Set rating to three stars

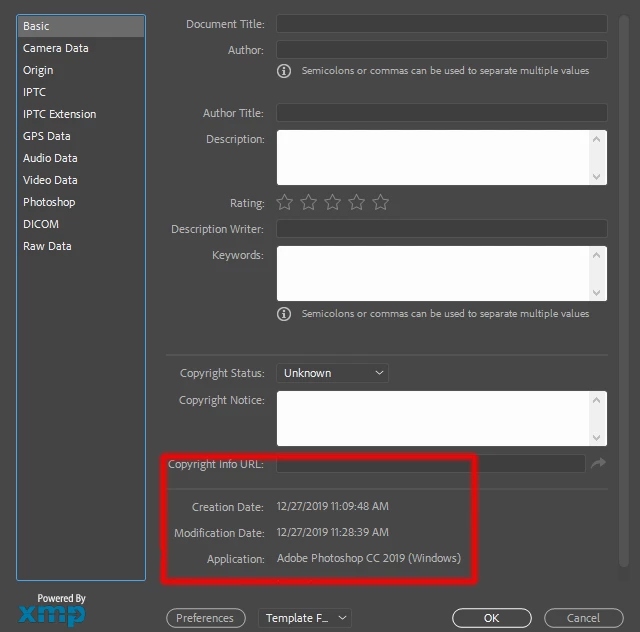pyautogui.click(x=333, y=203)
